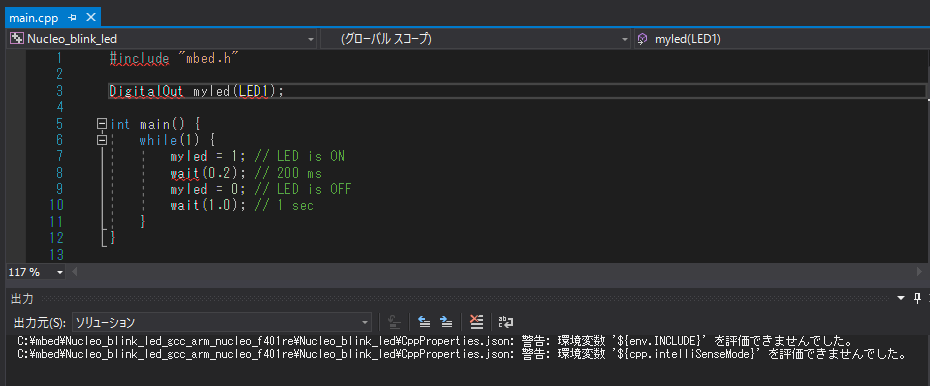Go to previous message in output
Image resolution: width=930 pixels, height=386 pixels.
point(424,322)
